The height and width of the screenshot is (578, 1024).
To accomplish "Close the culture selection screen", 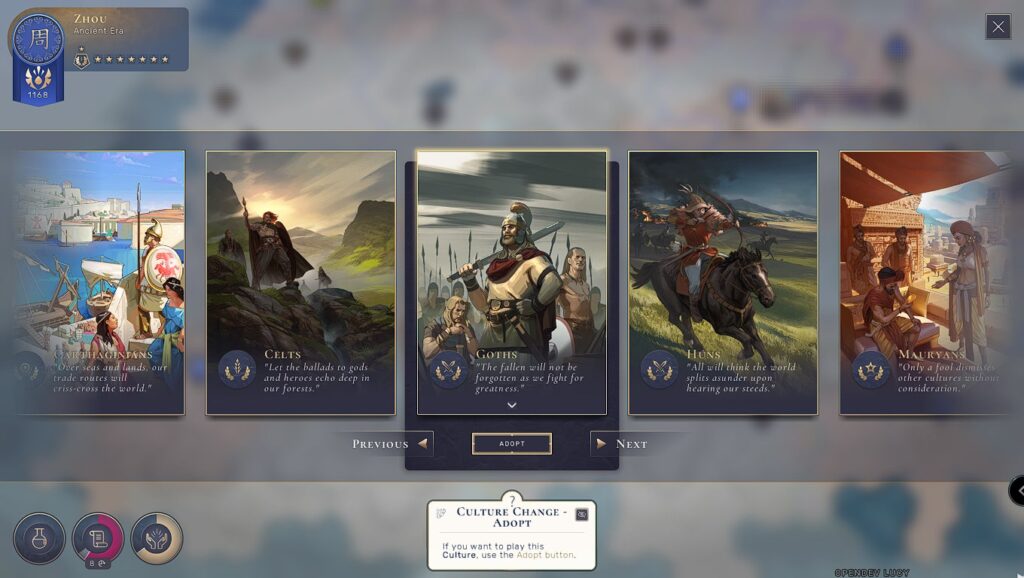I will coord(998,27).
